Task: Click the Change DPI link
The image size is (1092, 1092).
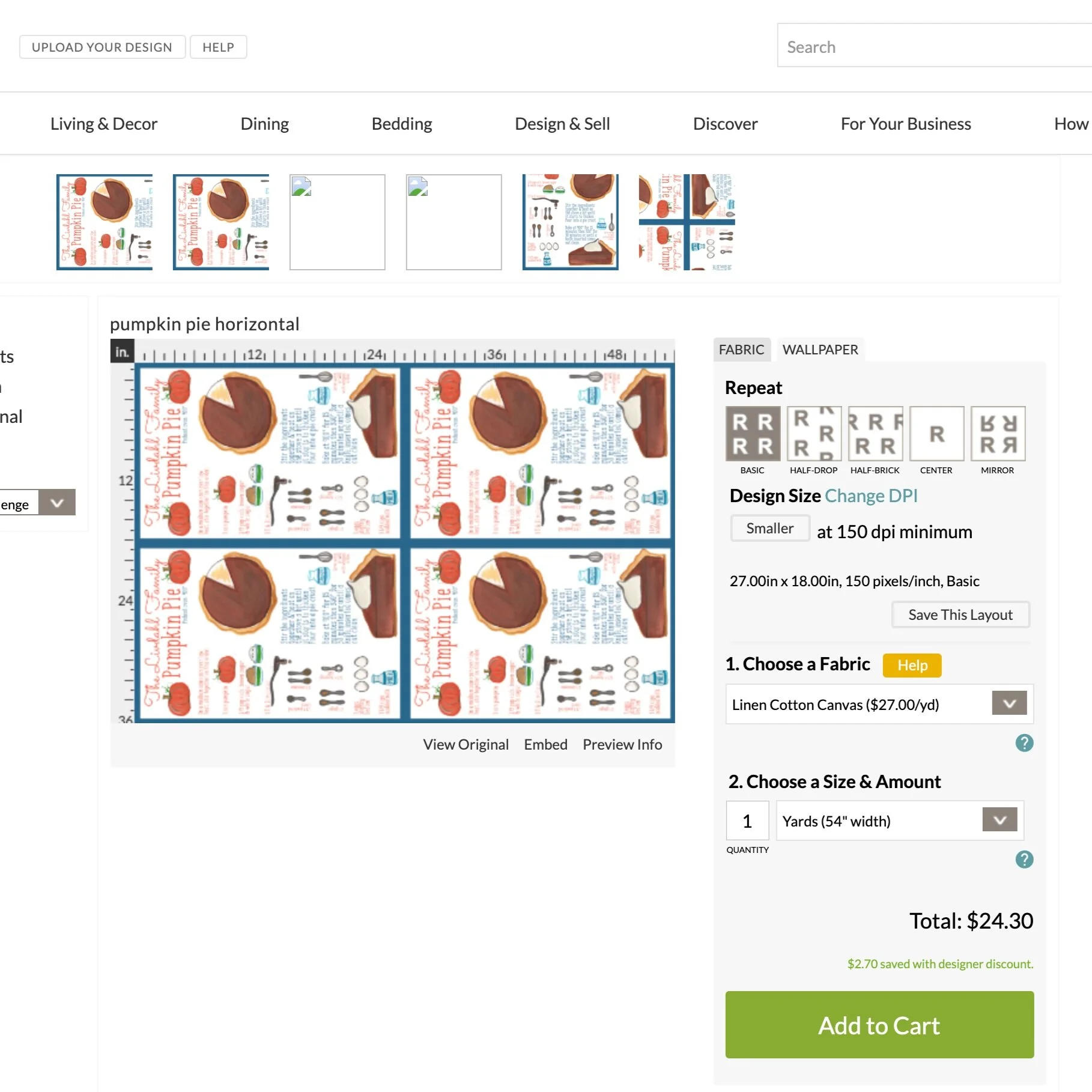Action: tap(871, 496)
